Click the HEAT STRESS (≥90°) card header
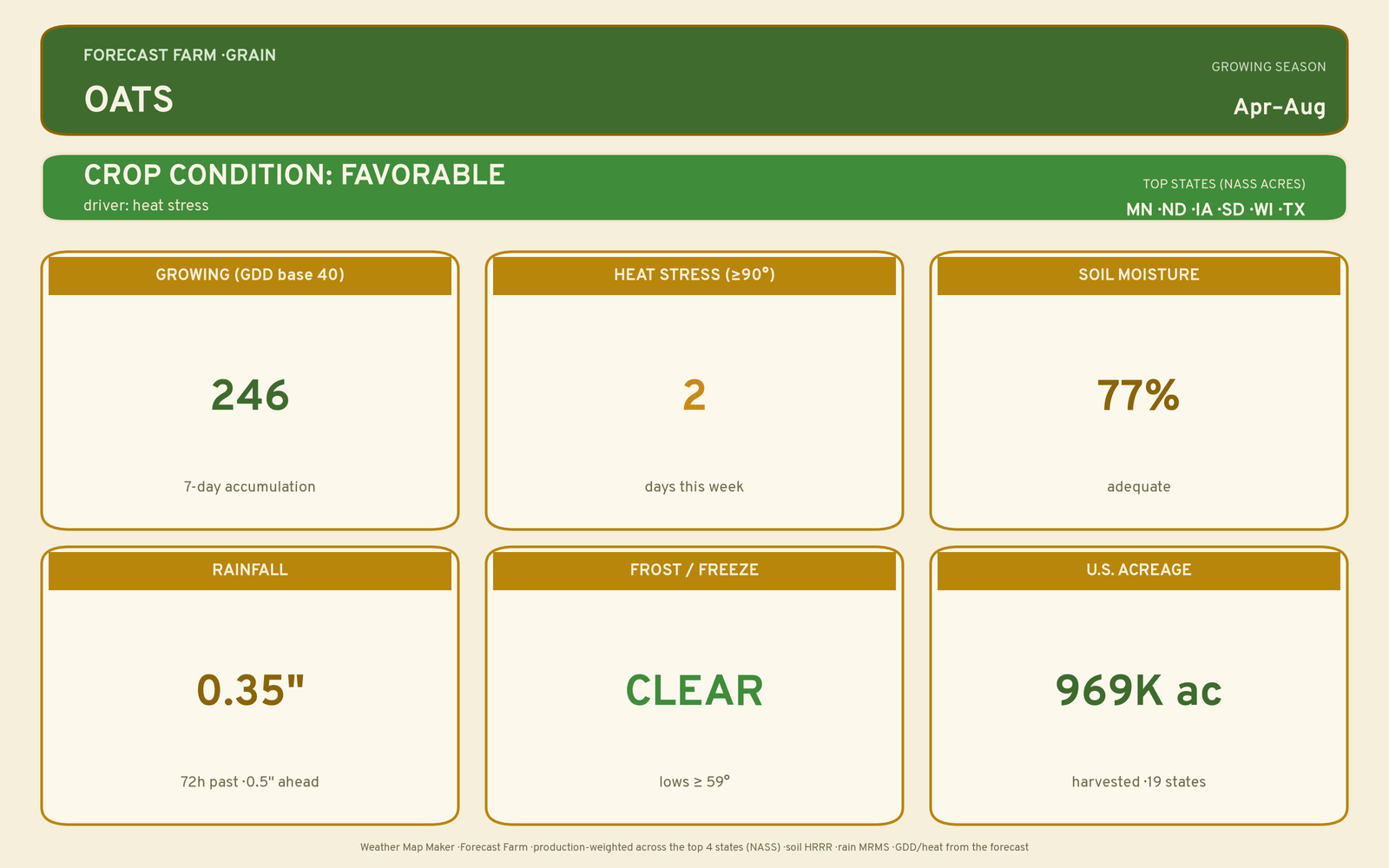The height and width of the screenshot is (868, 1389). 694,275
